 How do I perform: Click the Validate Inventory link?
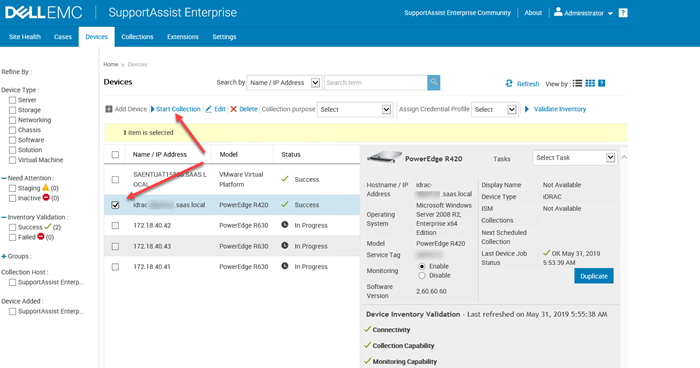tap(560, 109)
